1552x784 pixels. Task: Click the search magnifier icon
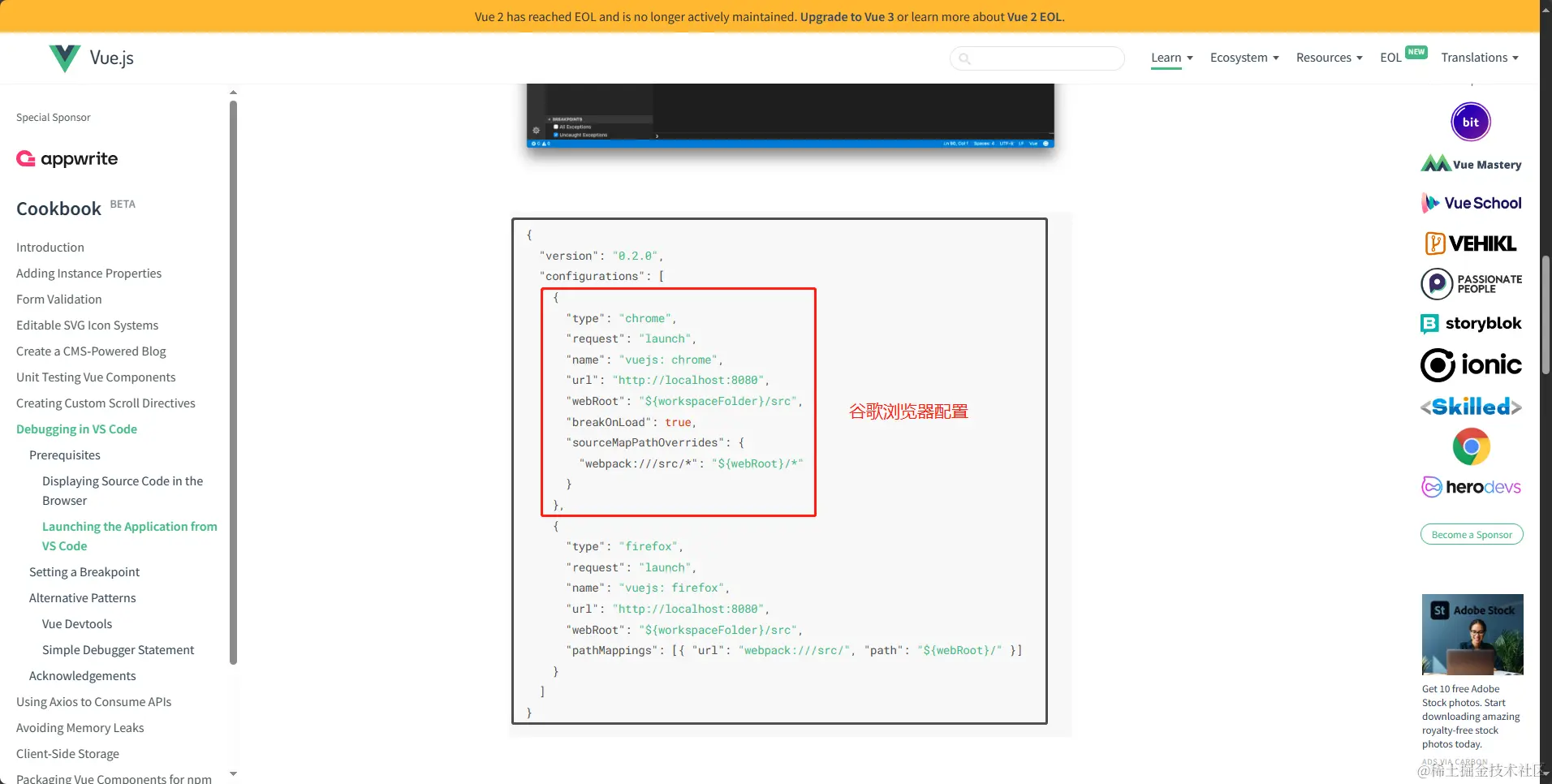[x=964, y=58]
